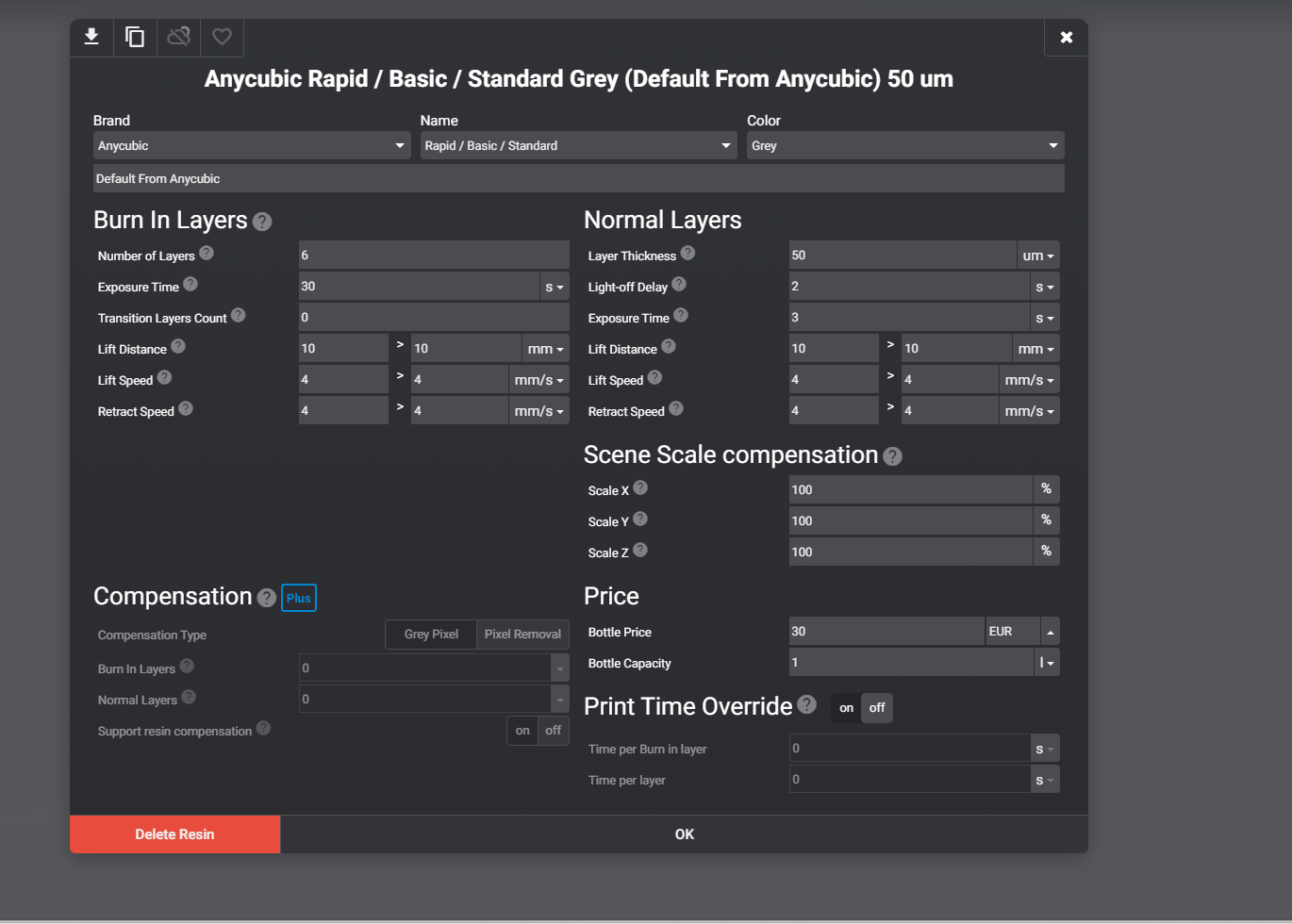Select the Grey Pixel compensation type

tap(431, 635)
